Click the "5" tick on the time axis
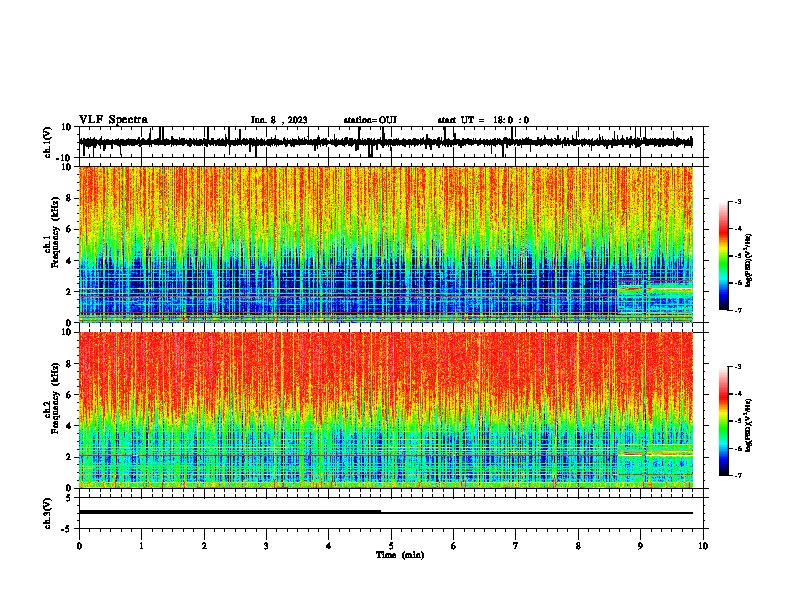The height and width of the screenshot is (612, 792). point(391,546)
